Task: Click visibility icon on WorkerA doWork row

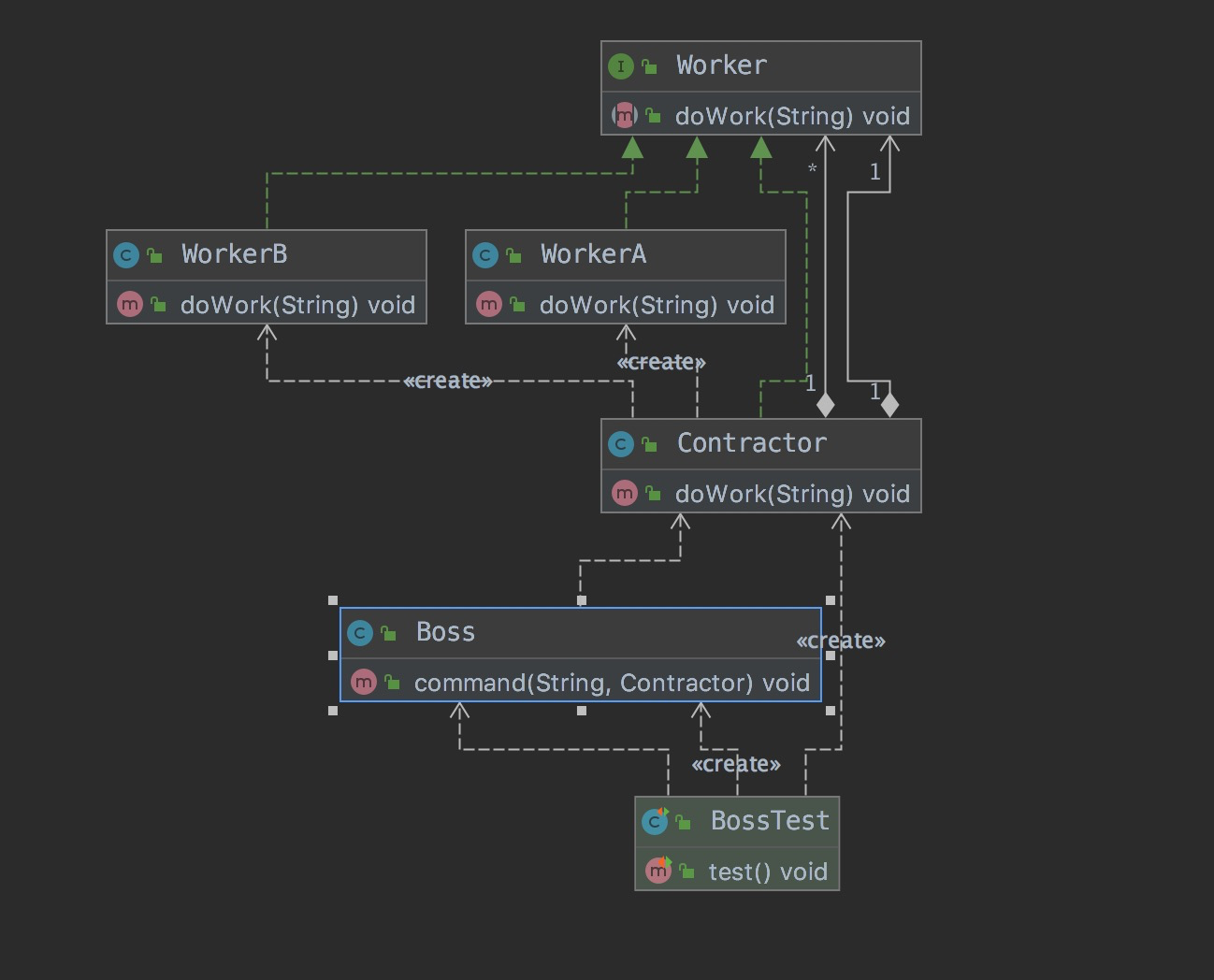Action: 517,305
